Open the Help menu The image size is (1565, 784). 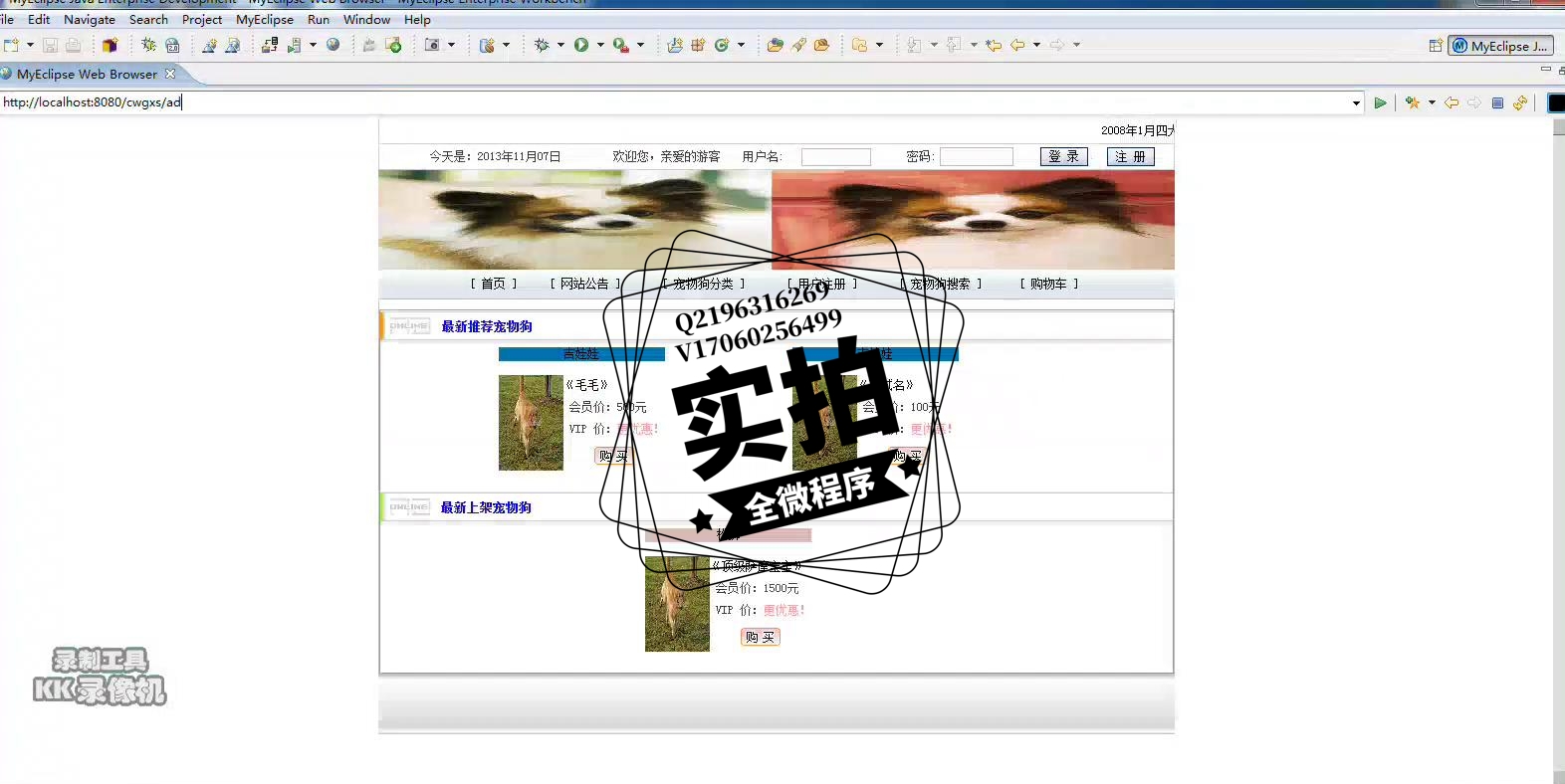pos(417,19)
